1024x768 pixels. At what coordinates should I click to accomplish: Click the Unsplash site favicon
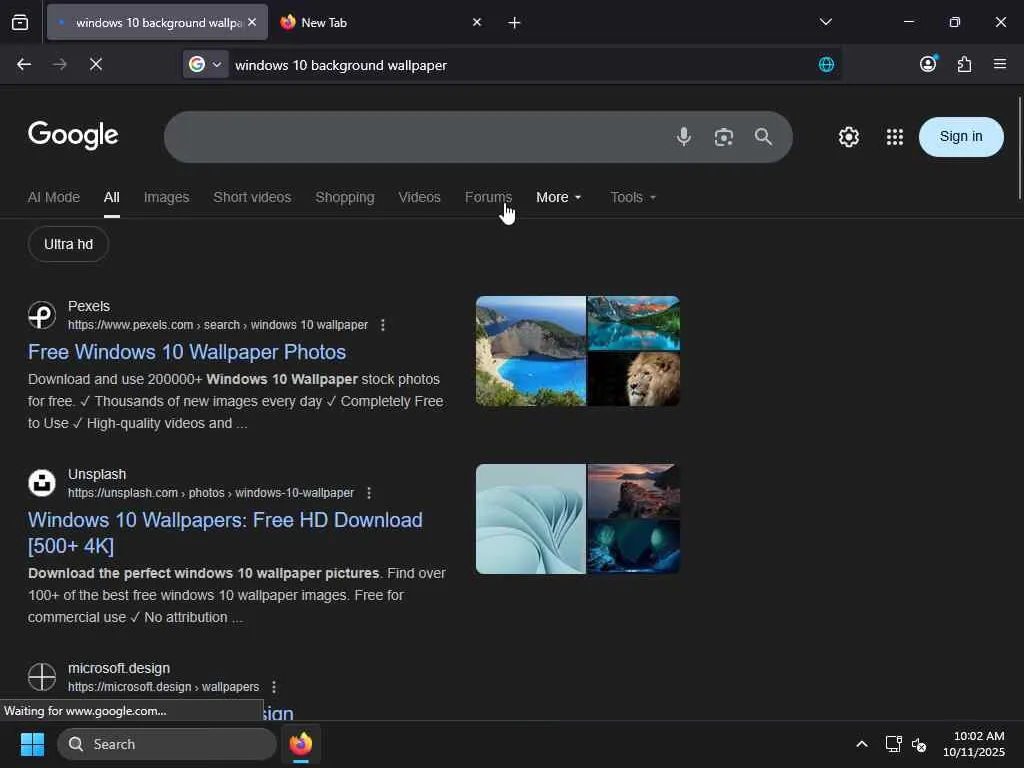coord(42,483)
